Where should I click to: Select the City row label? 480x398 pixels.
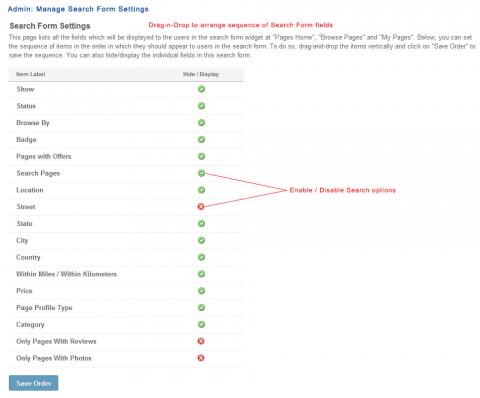(22, 241)
